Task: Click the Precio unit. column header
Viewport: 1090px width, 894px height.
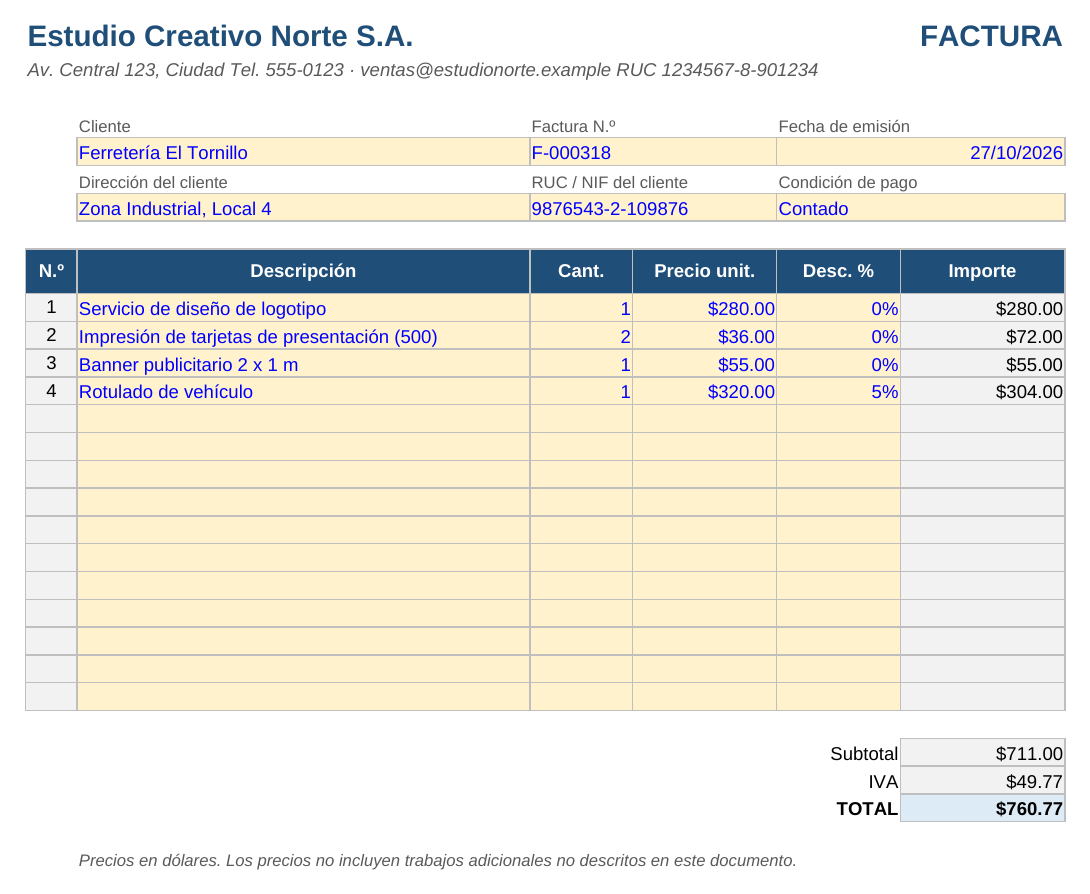Action: click(704, 271)
